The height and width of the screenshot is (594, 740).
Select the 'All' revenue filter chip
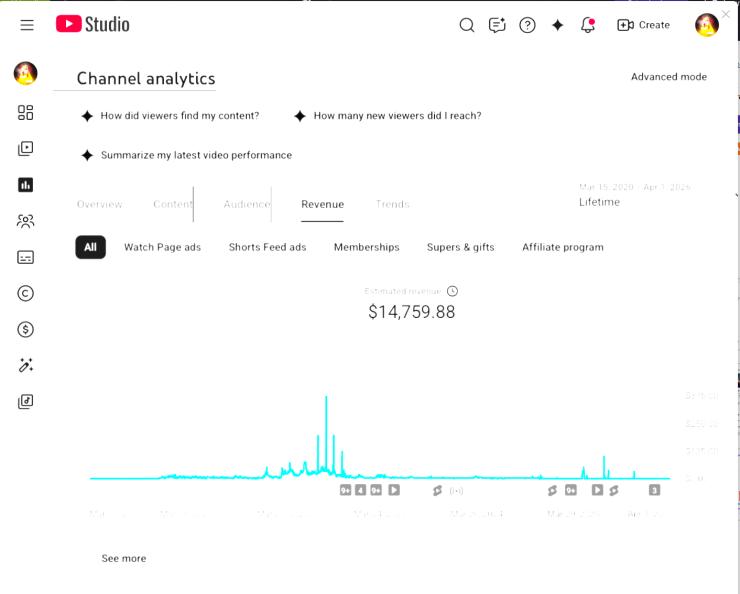90,247
